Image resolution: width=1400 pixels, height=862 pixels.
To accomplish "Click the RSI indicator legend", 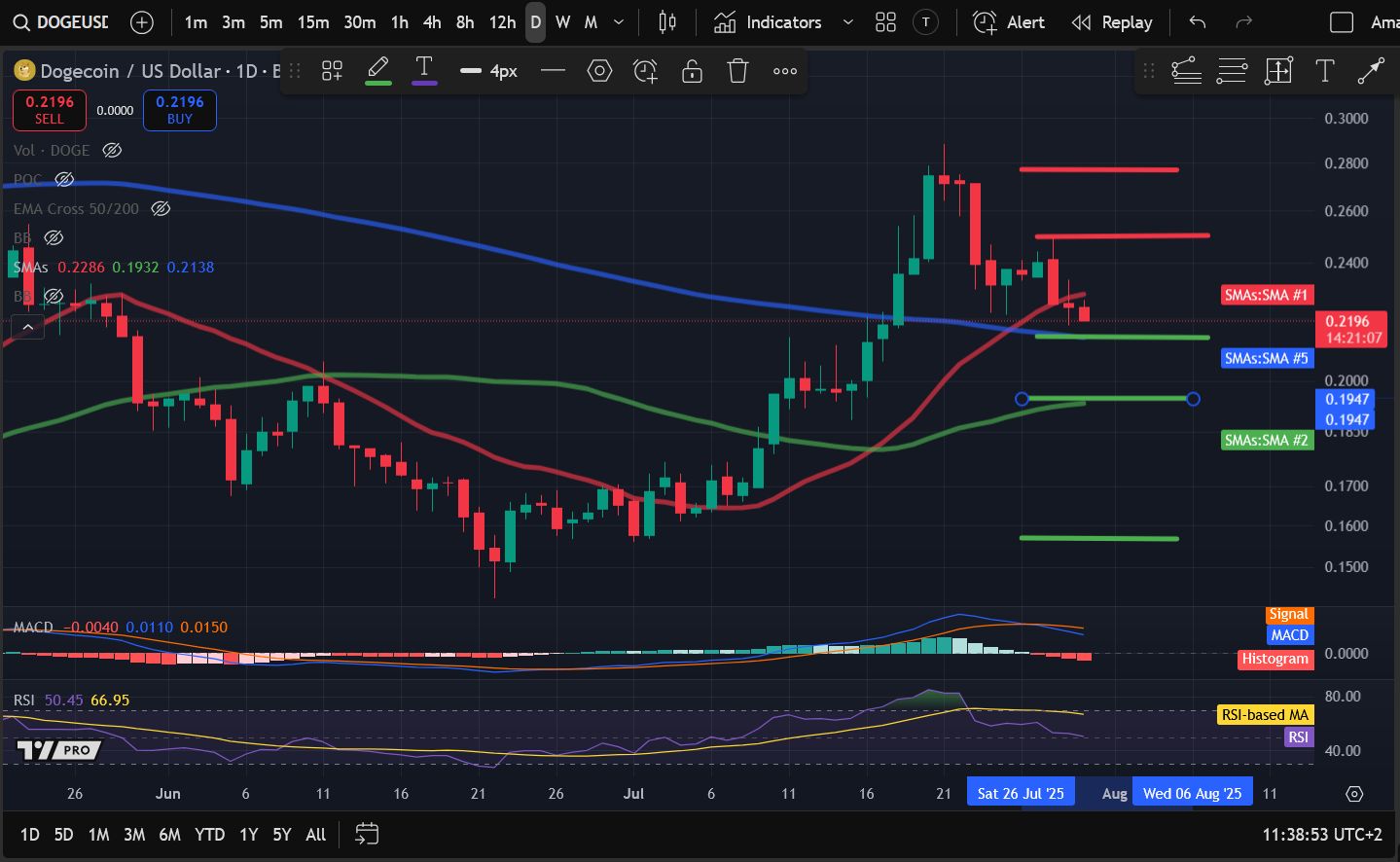I will click(x=24, y=700).
